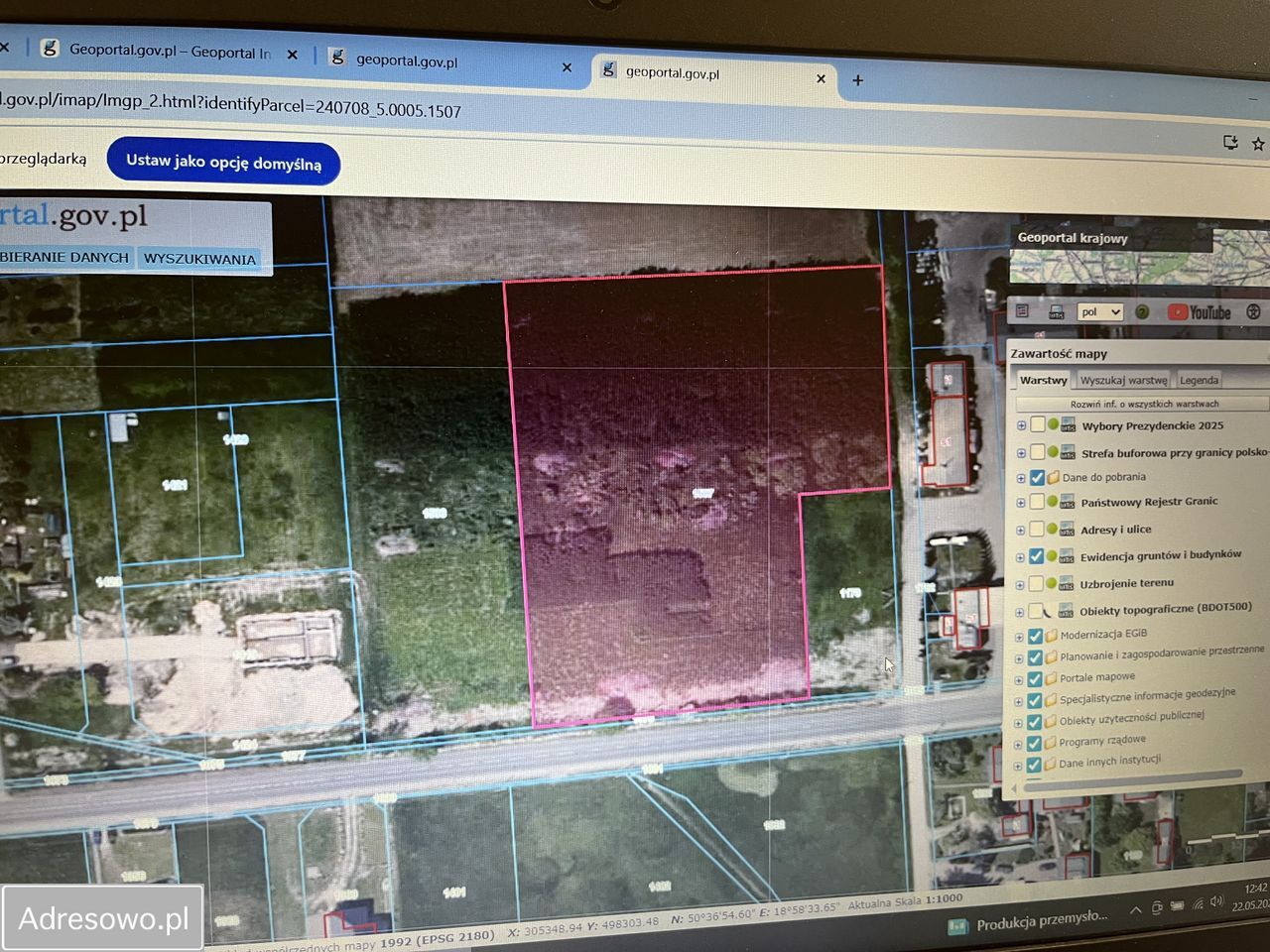Click the install app icon in address bar
1270x952 pixels.
pyautogui.click(x=1230, y=143)
